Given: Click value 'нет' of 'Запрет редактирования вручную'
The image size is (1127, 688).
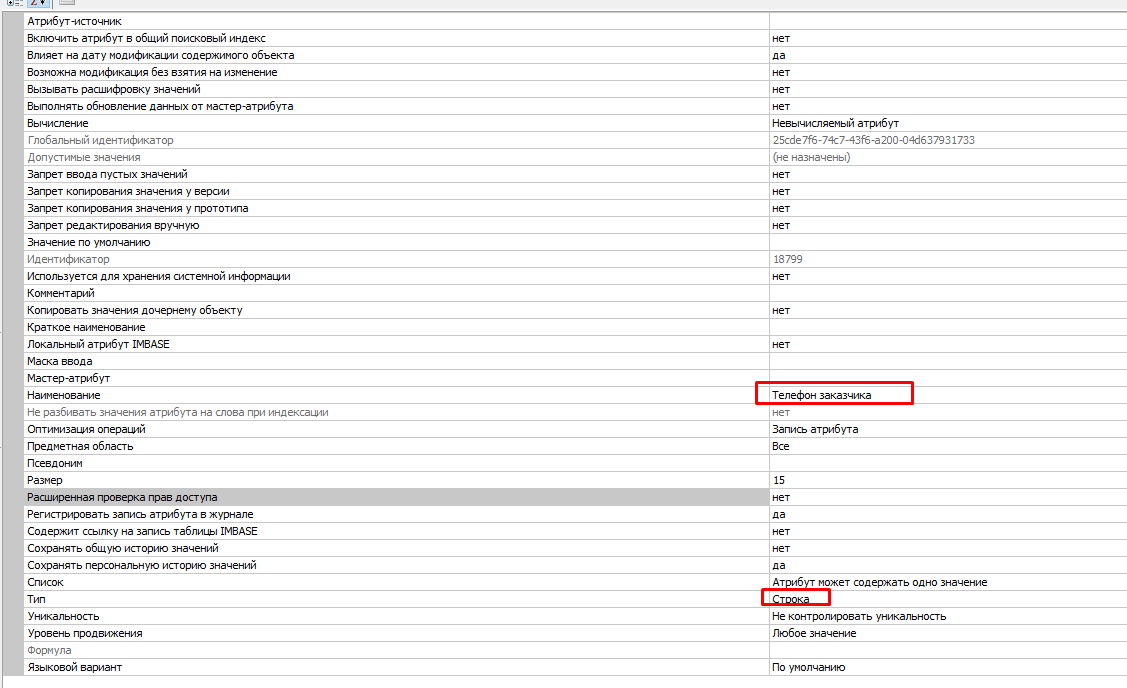Looking at the screenshot, I should (x=781, y=226).
